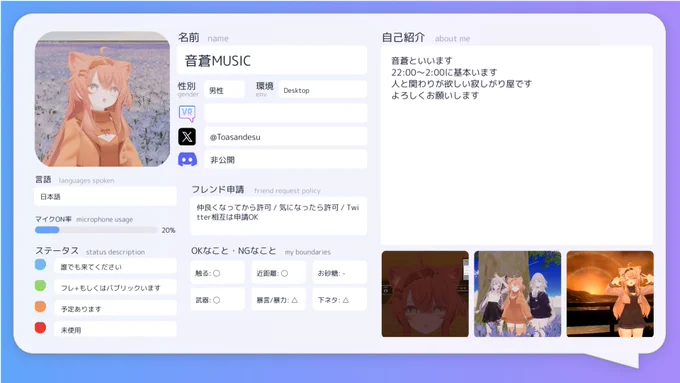Click the about me text area
Viewport: 680px width, 383px height.
click(517, 145)
